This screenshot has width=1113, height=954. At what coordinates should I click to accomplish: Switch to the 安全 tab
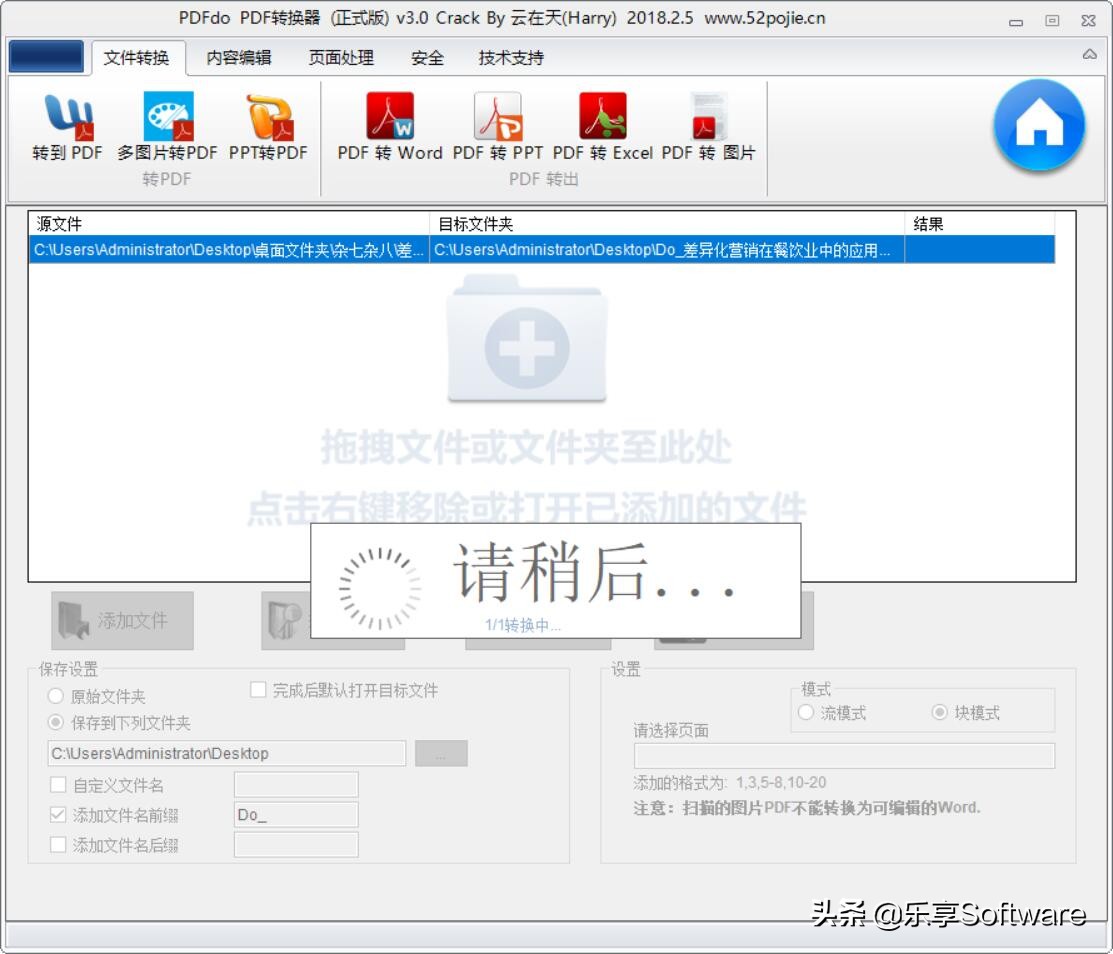point(427,57)
